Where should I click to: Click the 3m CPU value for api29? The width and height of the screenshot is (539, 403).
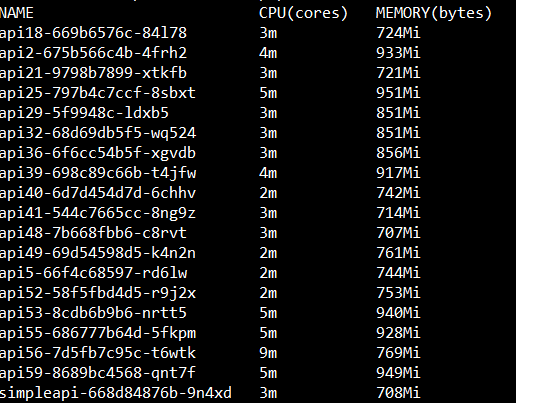click(x=268, y=113)
